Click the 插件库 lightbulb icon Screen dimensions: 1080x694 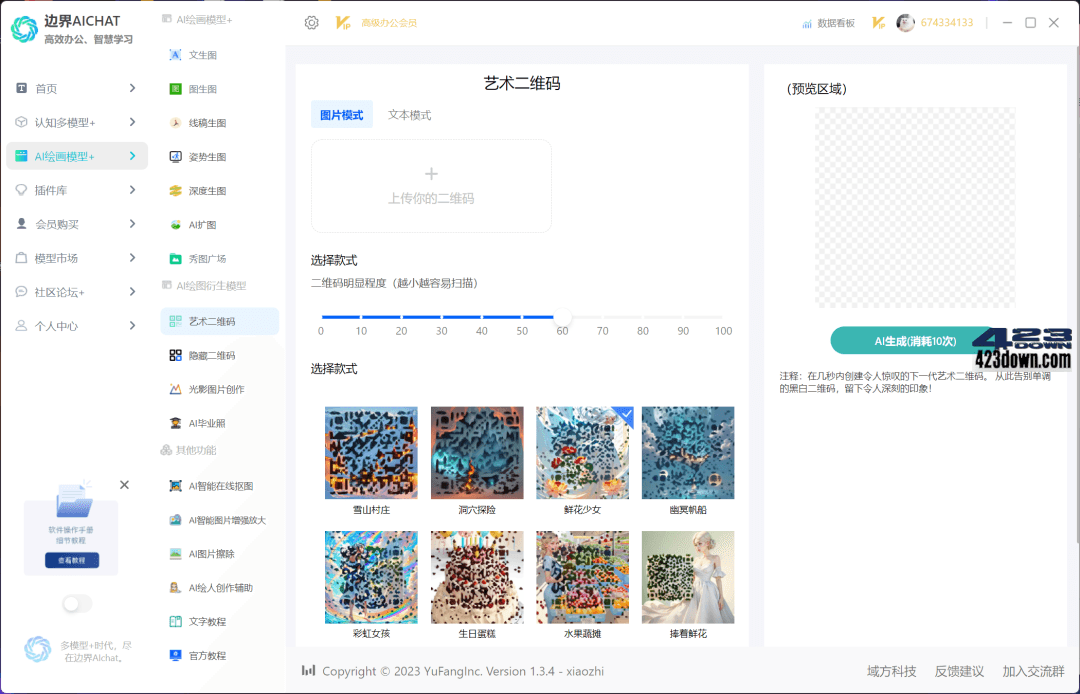point(21,190)
